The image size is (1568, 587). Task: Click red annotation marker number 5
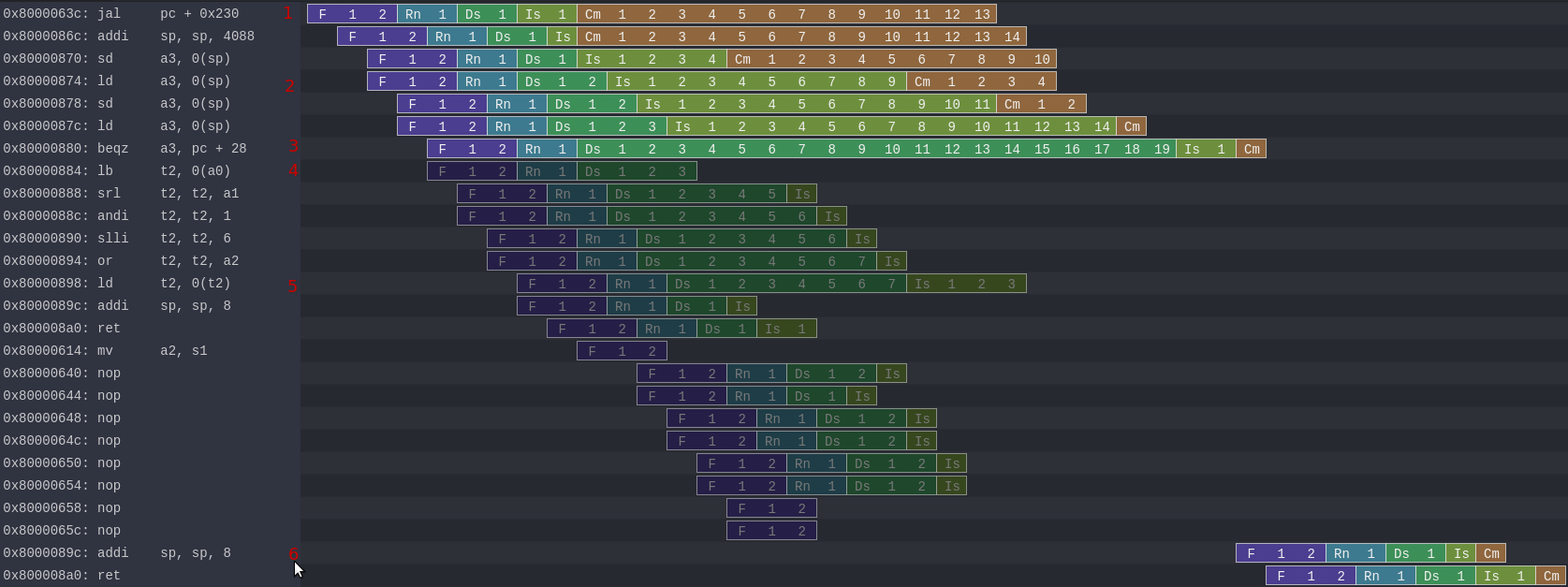pos(292,286)
